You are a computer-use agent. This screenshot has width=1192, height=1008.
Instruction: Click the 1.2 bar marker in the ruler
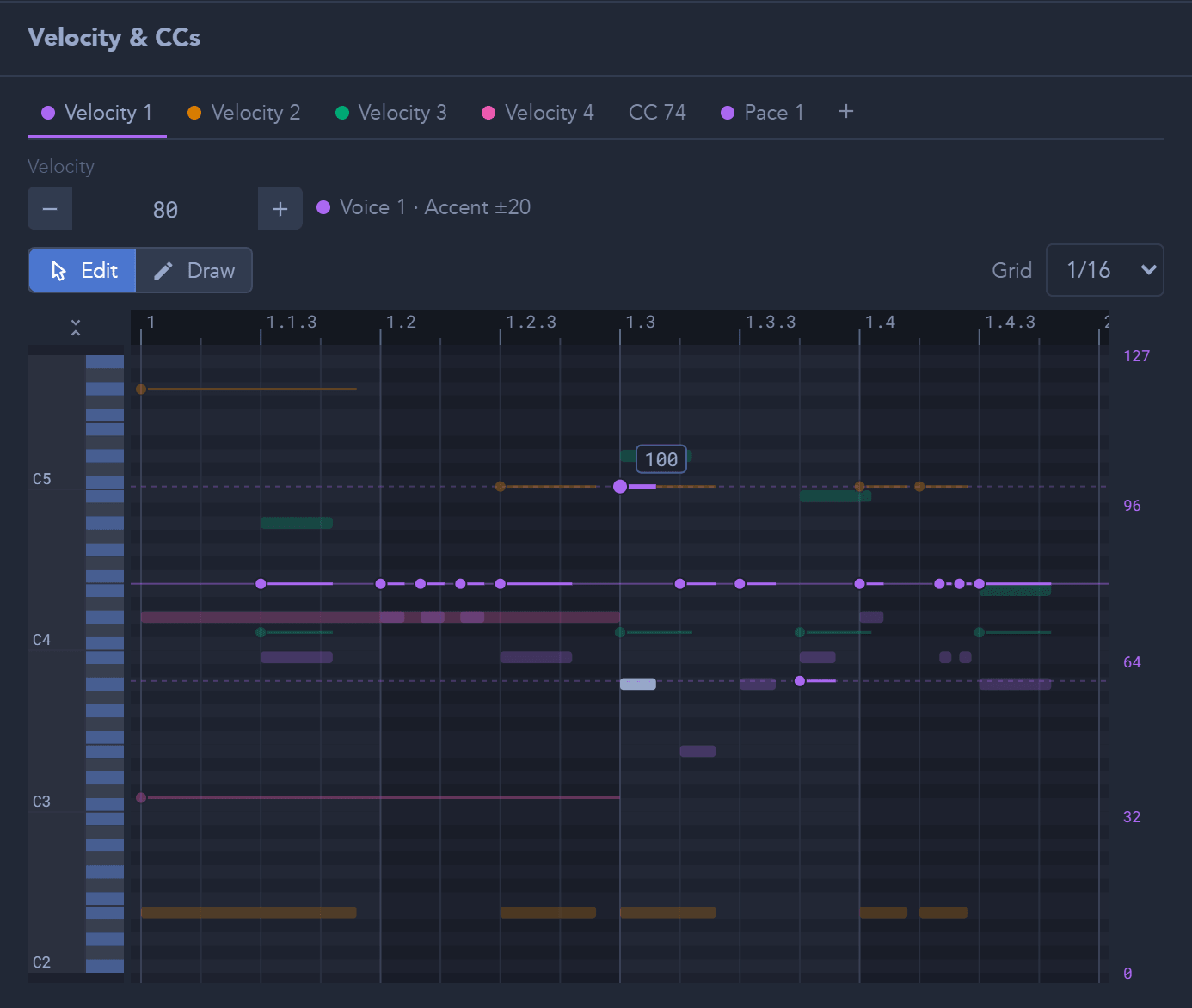click(401, 322)
